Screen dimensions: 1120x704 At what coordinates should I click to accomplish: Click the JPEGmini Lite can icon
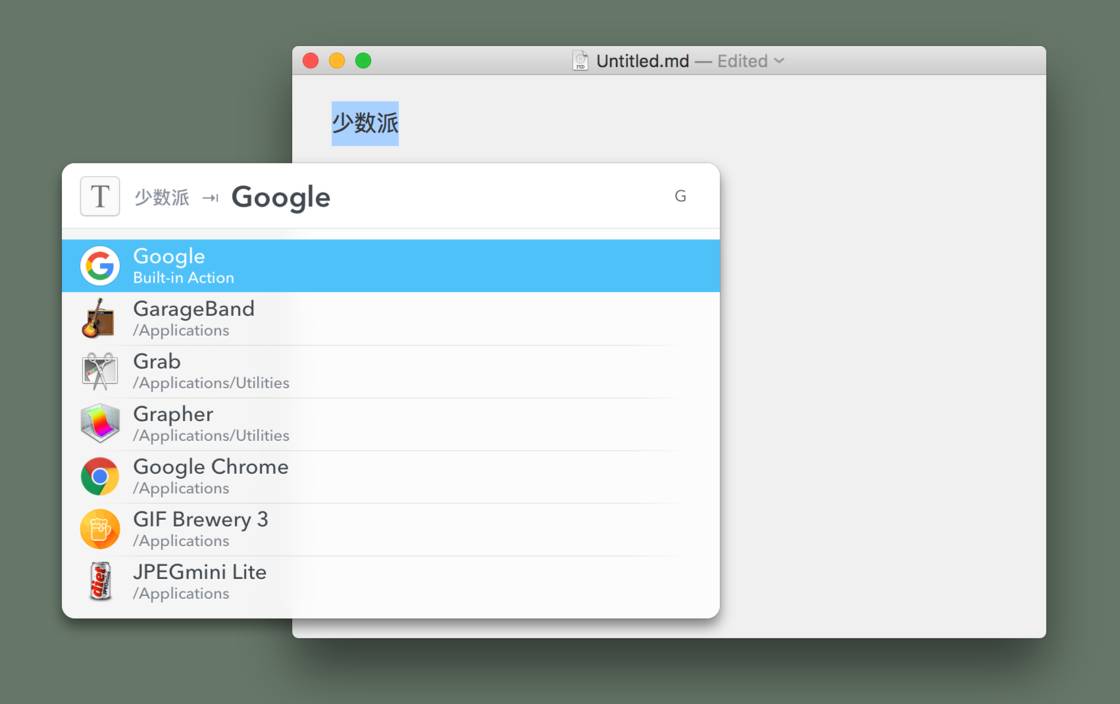tap(100, 581)
